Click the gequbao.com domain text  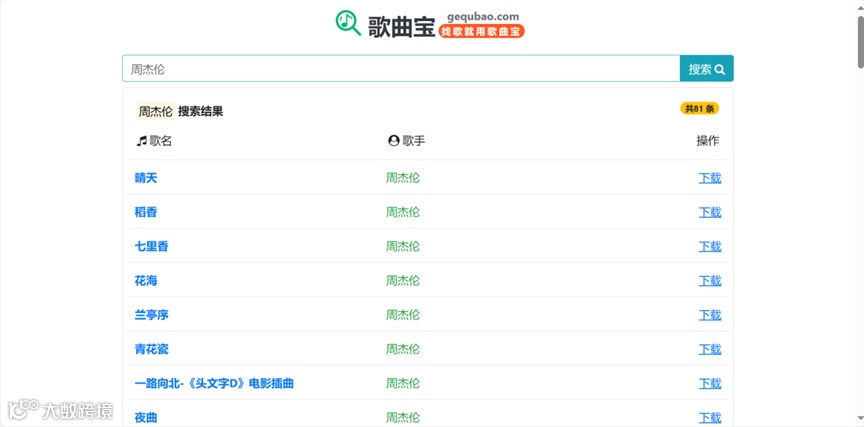483,17
